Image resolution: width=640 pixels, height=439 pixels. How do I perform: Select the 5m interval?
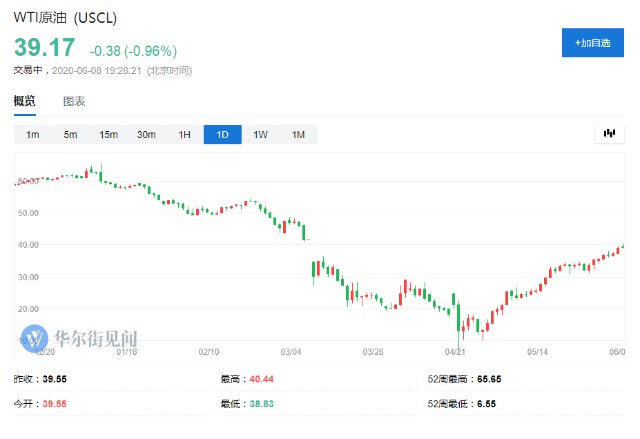coord(70,135)
